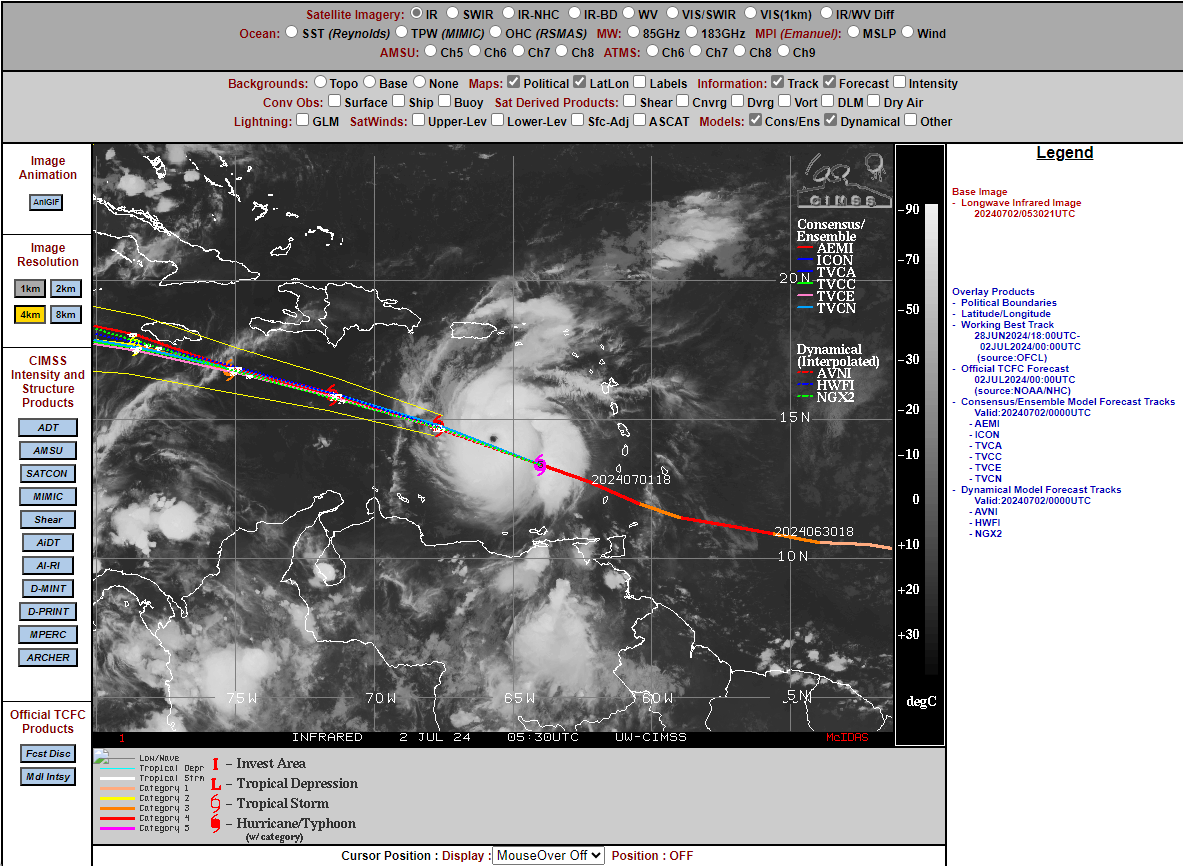This screenshot has height=866, width=1183.
Task: Open the Fcst Disc official product
Action: 48,754
